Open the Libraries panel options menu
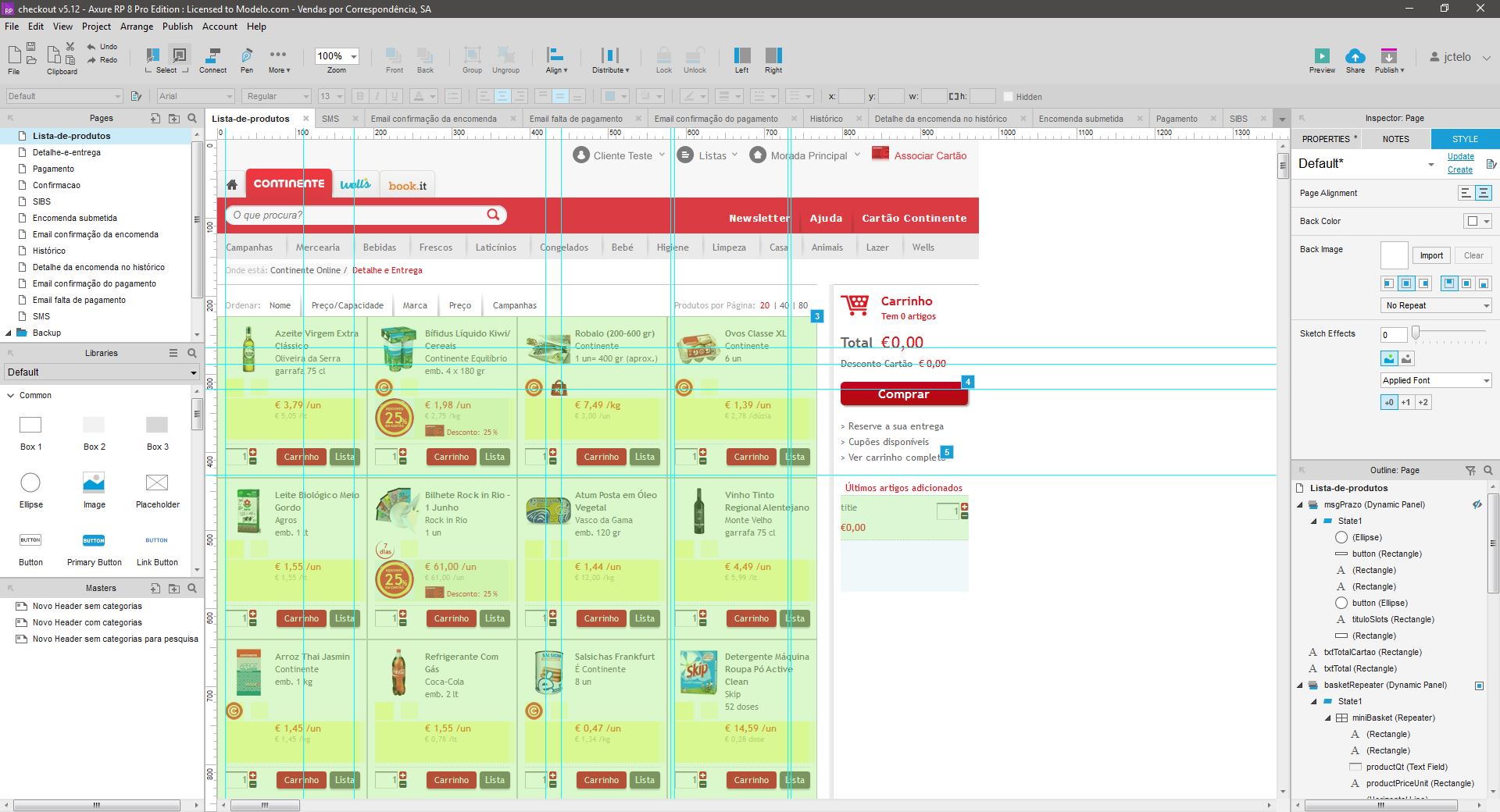Image resolution: width=1500 pixels, height=812 pixels. pos(173,353)
